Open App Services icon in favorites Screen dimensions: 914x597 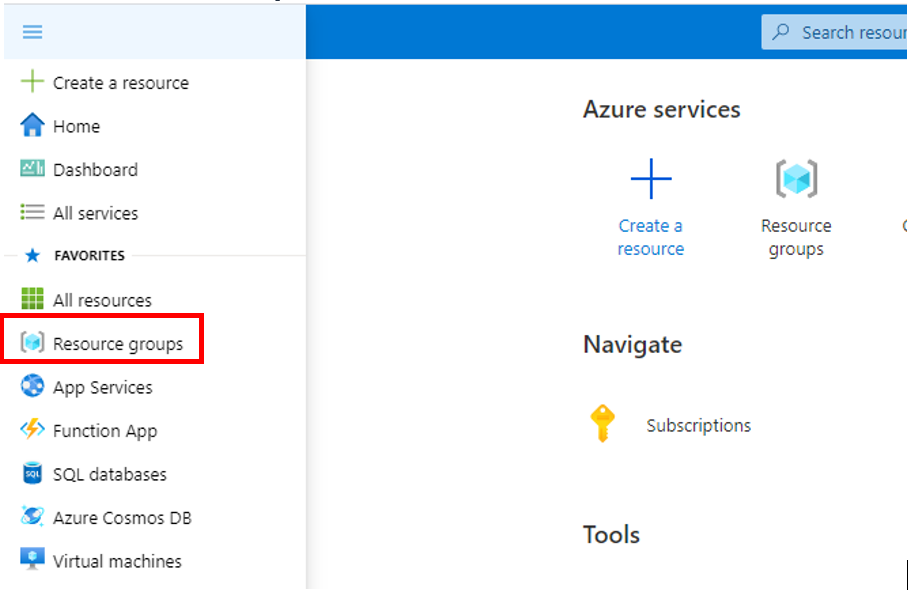click(x=33, y=387)
